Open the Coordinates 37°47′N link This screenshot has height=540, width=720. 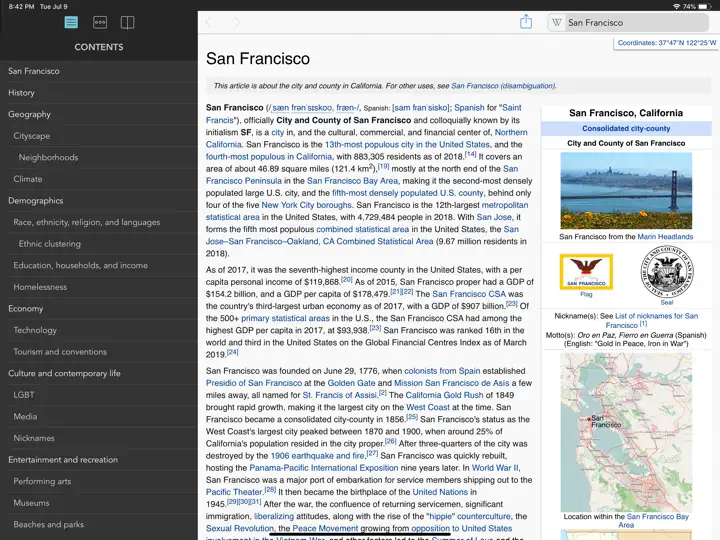(666, 43)
